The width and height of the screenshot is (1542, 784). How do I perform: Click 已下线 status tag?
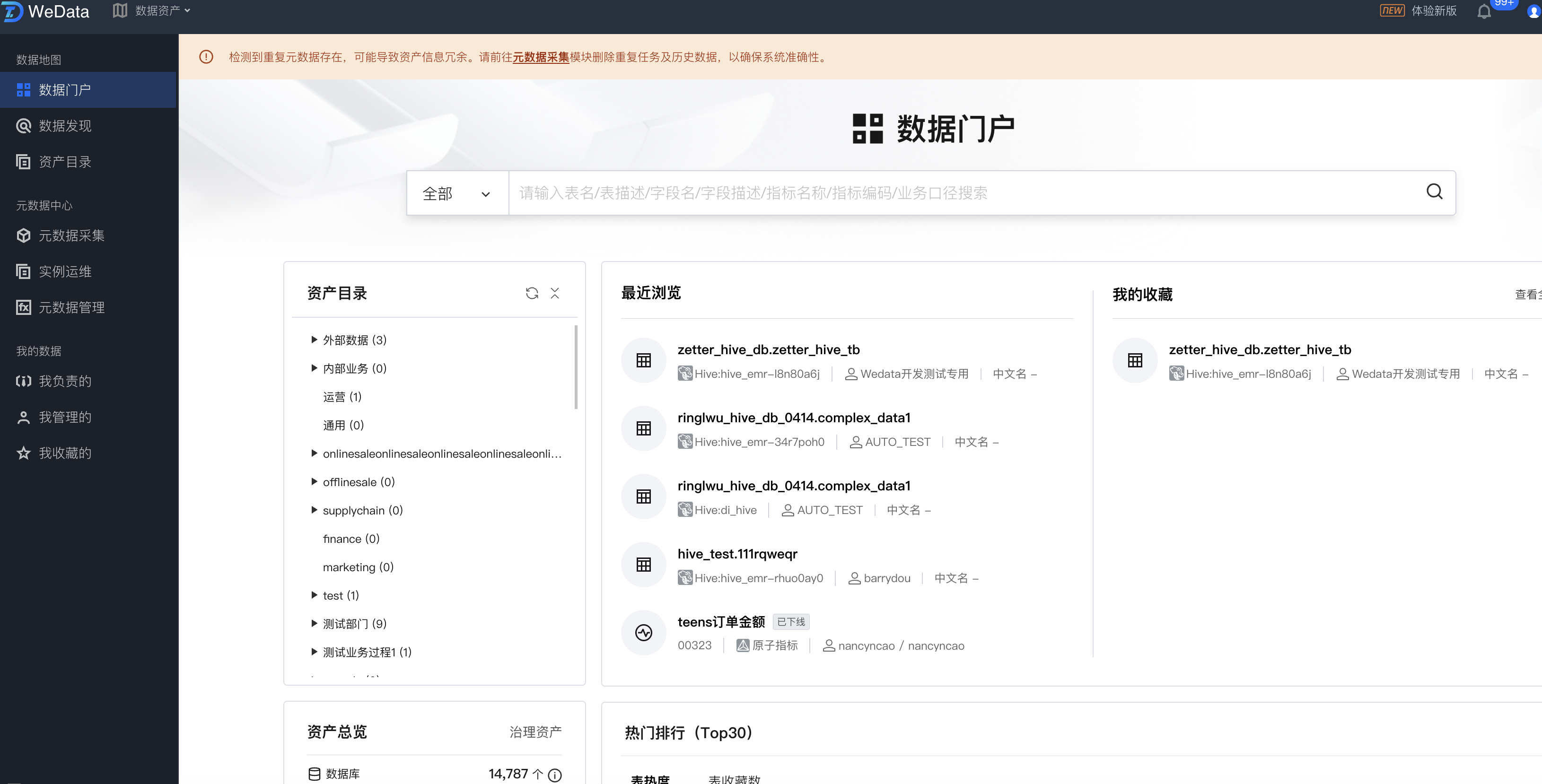click(791, 622)
